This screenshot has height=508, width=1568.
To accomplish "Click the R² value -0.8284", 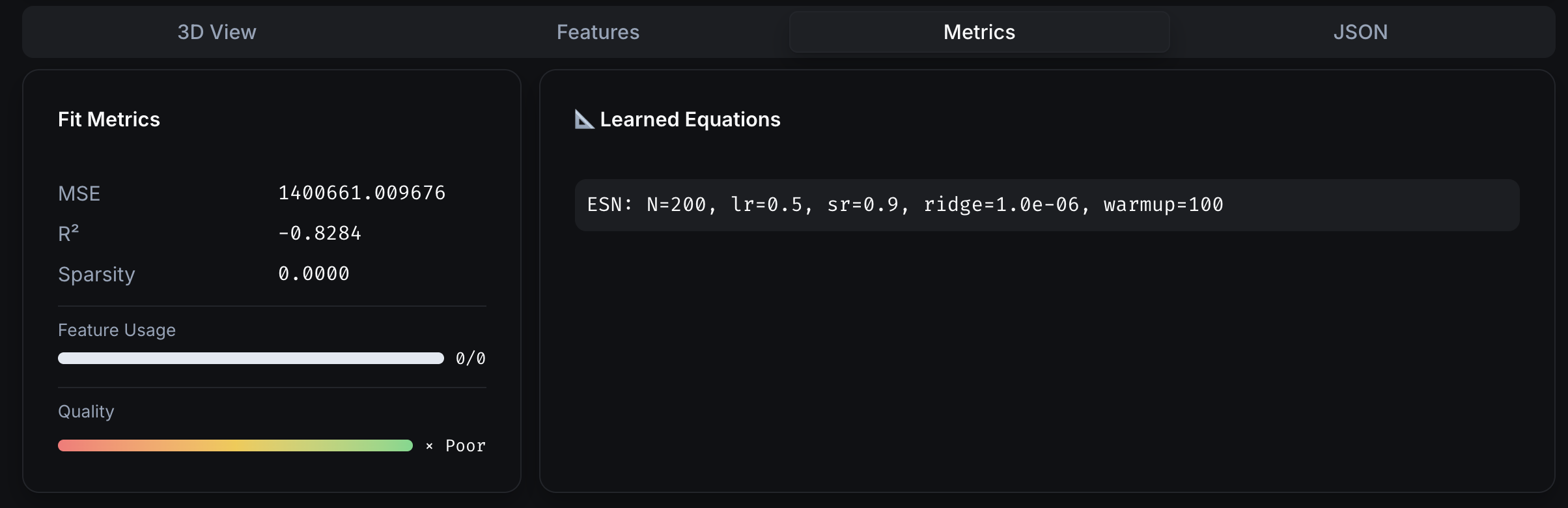I will pyautogui.click(x=320, y=233).
